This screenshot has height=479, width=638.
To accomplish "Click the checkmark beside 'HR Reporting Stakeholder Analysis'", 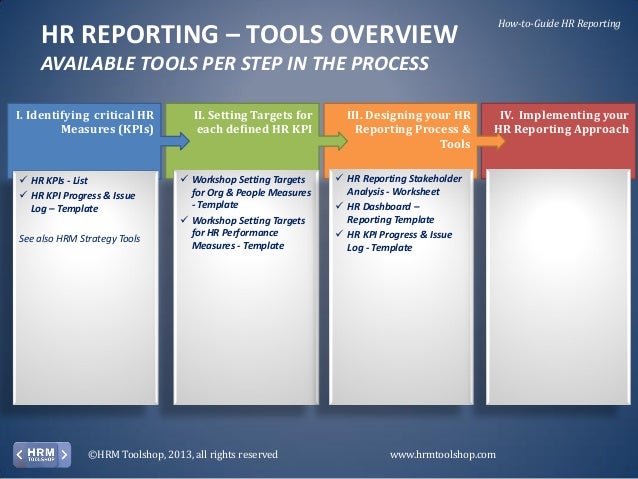I will point(339,177).
